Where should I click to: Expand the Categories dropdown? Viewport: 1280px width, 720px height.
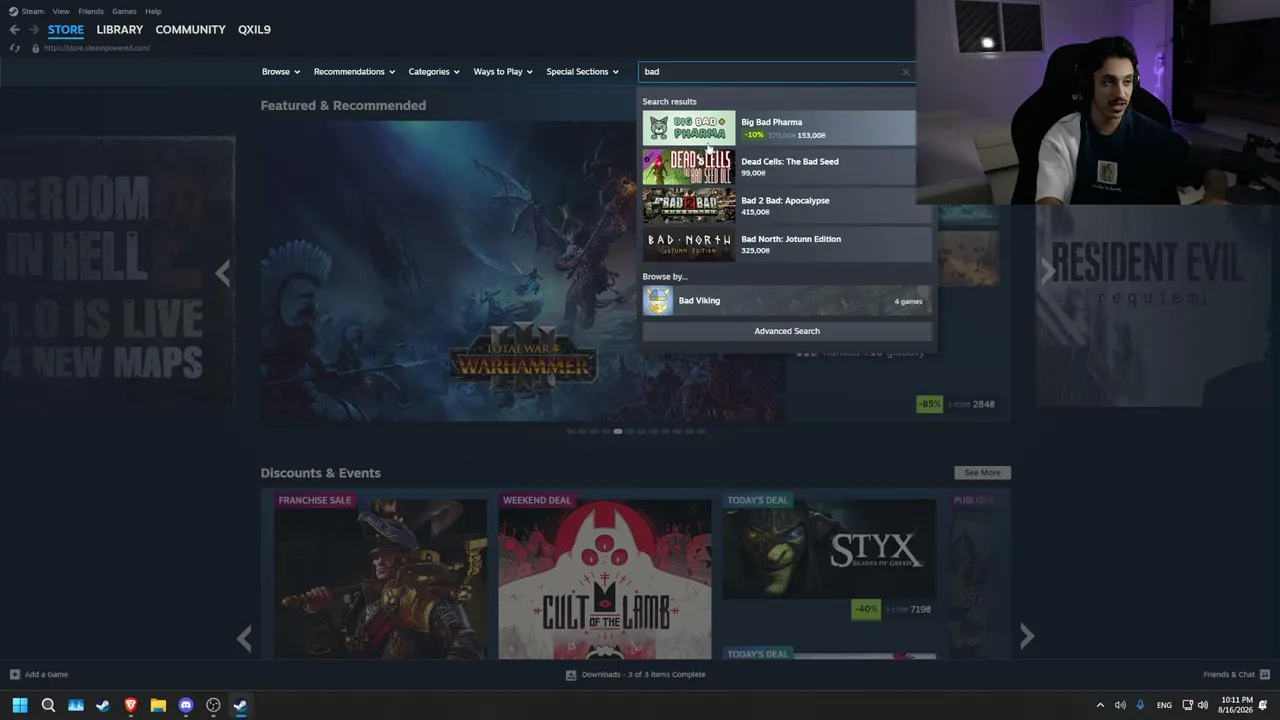434,72
